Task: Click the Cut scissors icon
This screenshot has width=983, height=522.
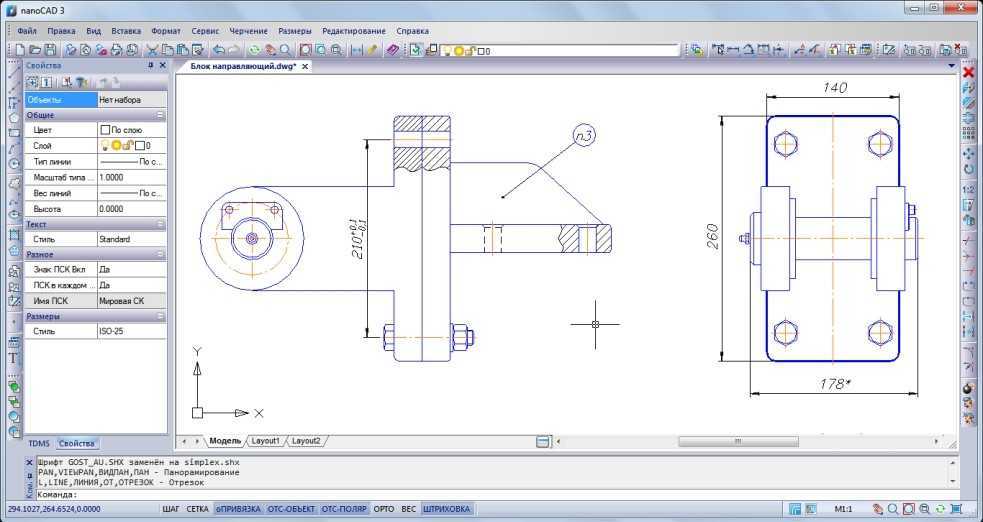Action: click(x=152, y=49)
